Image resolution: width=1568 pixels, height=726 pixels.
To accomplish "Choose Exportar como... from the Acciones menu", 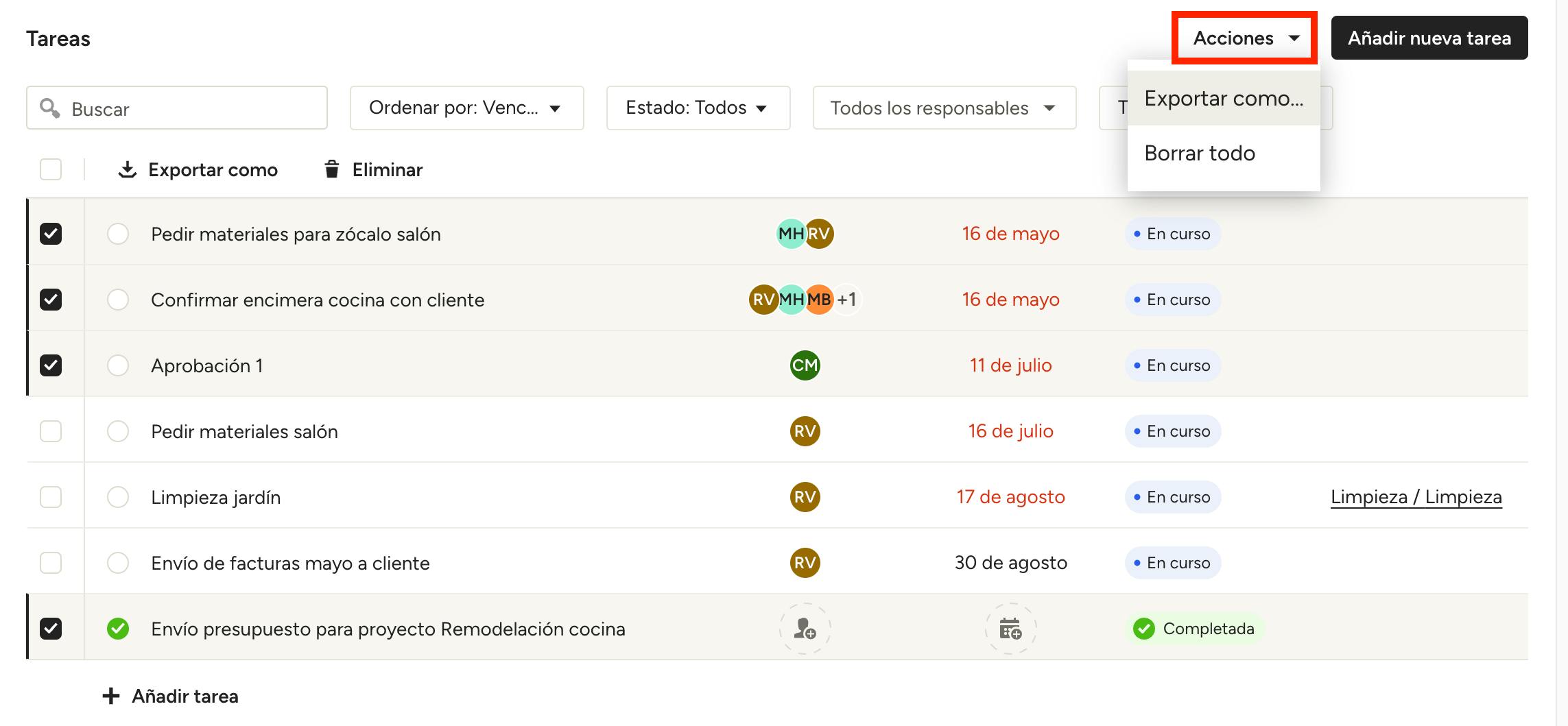I will 1223,99.
